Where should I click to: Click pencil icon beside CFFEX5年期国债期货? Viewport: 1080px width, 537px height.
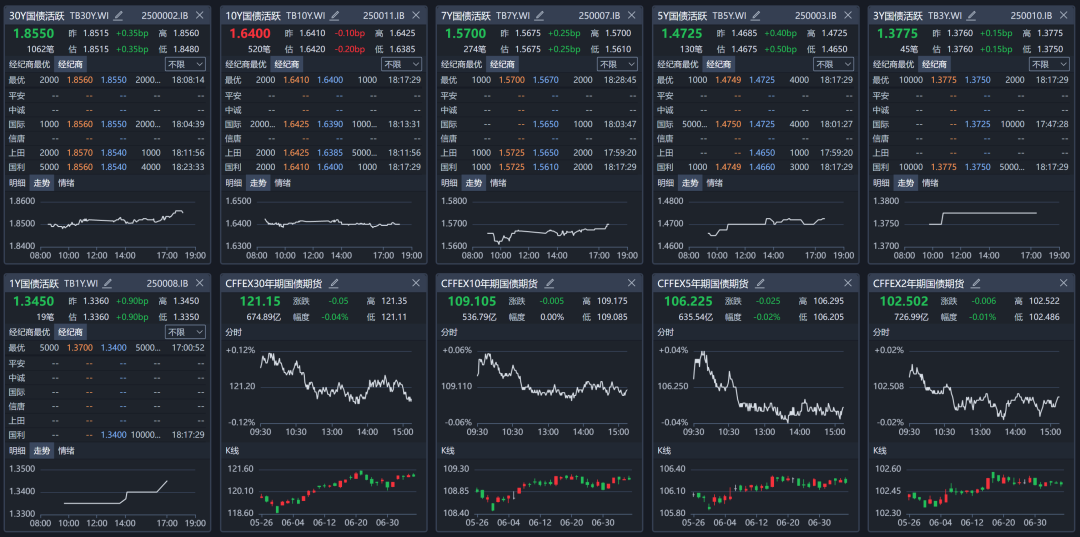760,283
